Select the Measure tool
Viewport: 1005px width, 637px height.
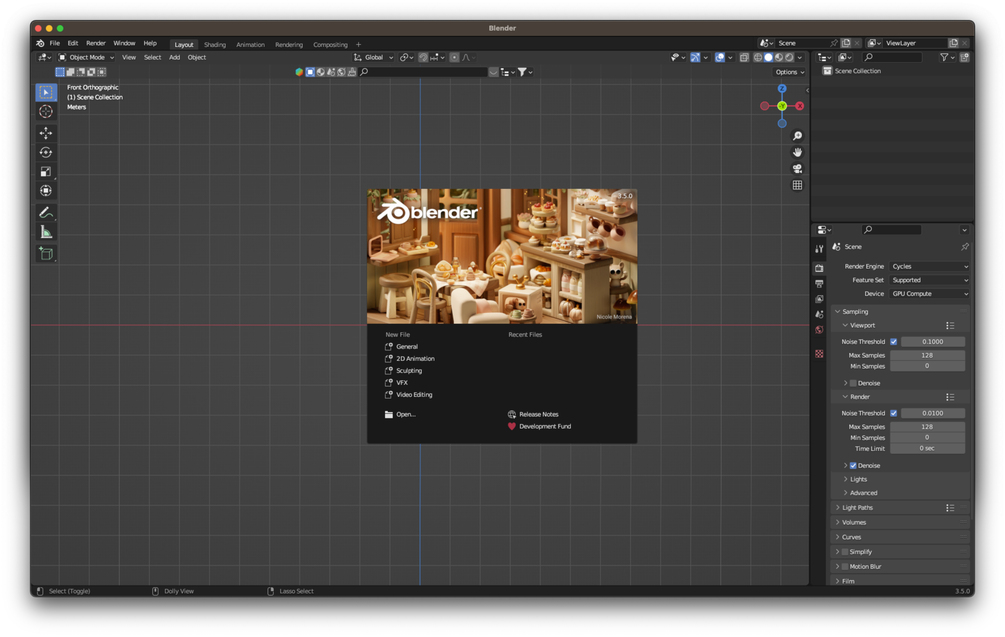pos(46,231)
